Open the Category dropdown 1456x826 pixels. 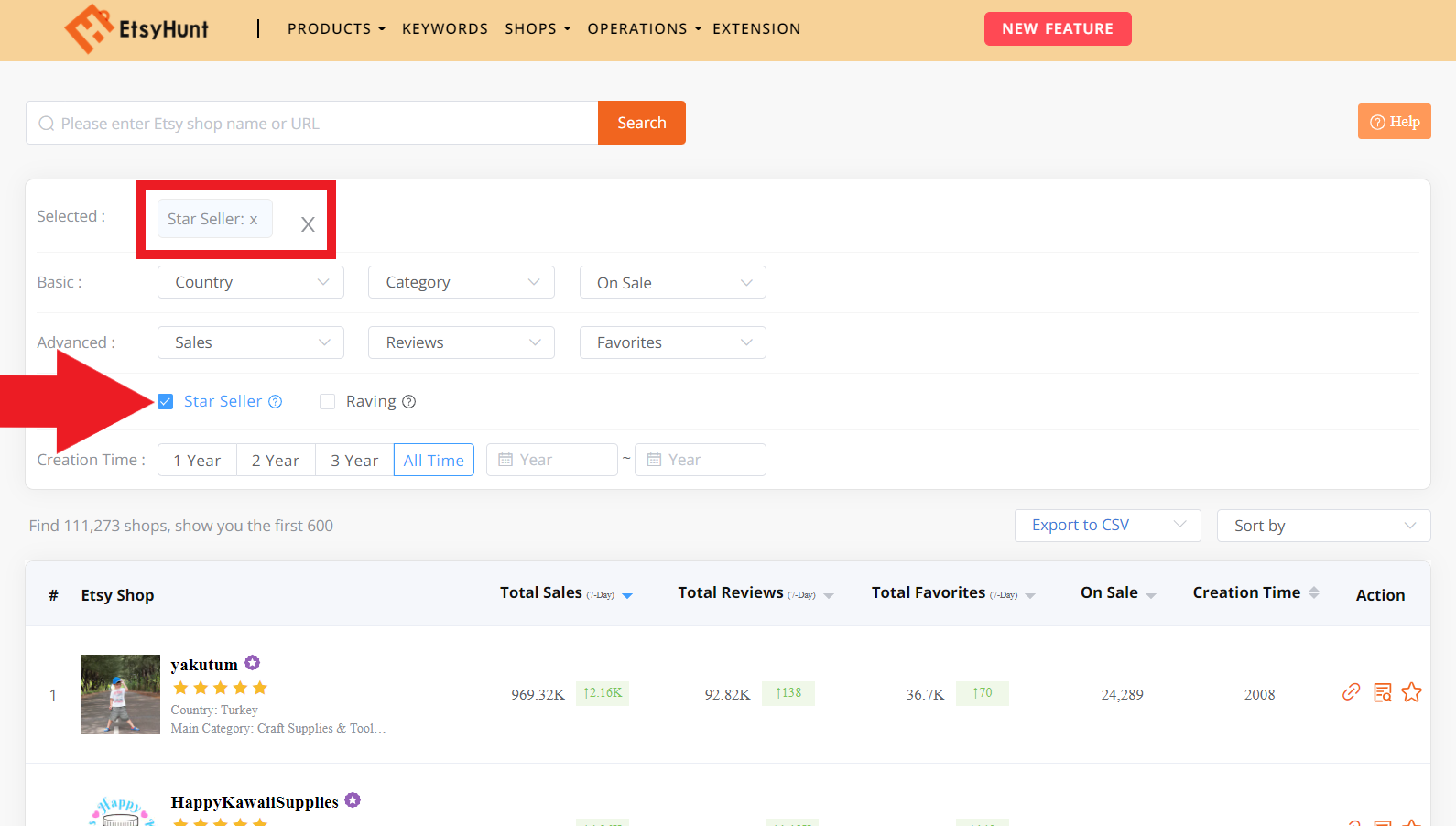[462, 282]
